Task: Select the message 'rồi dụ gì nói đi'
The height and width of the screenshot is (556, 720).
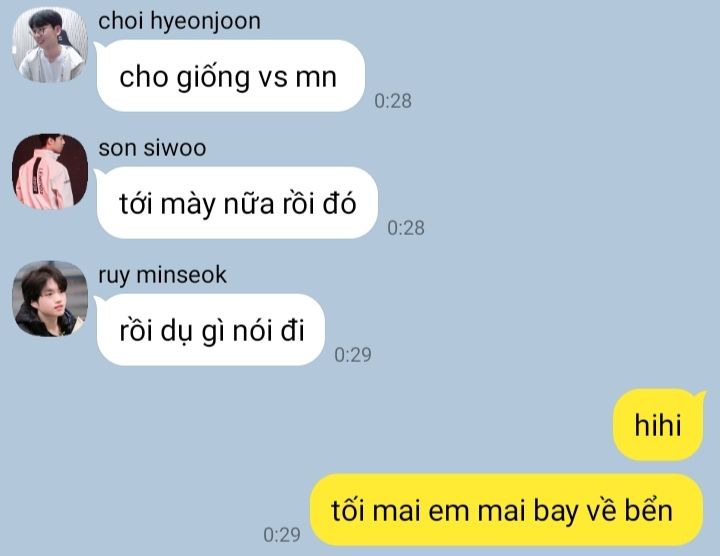Action: pos(210,330)
